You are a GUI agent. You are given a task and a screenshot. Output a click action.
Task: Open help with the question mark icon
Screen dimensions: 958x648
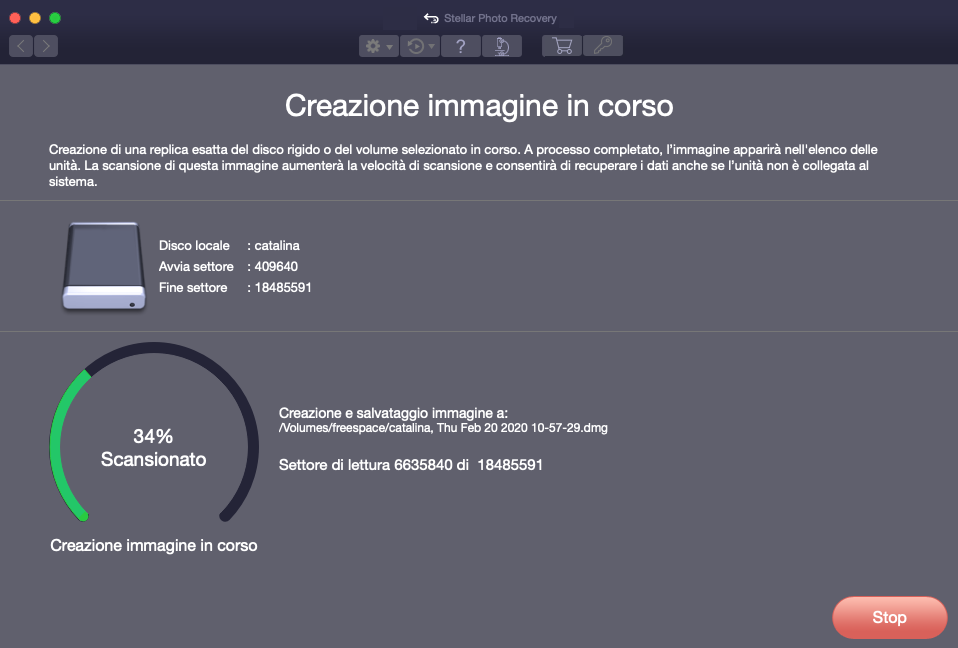tap(460, 46)
